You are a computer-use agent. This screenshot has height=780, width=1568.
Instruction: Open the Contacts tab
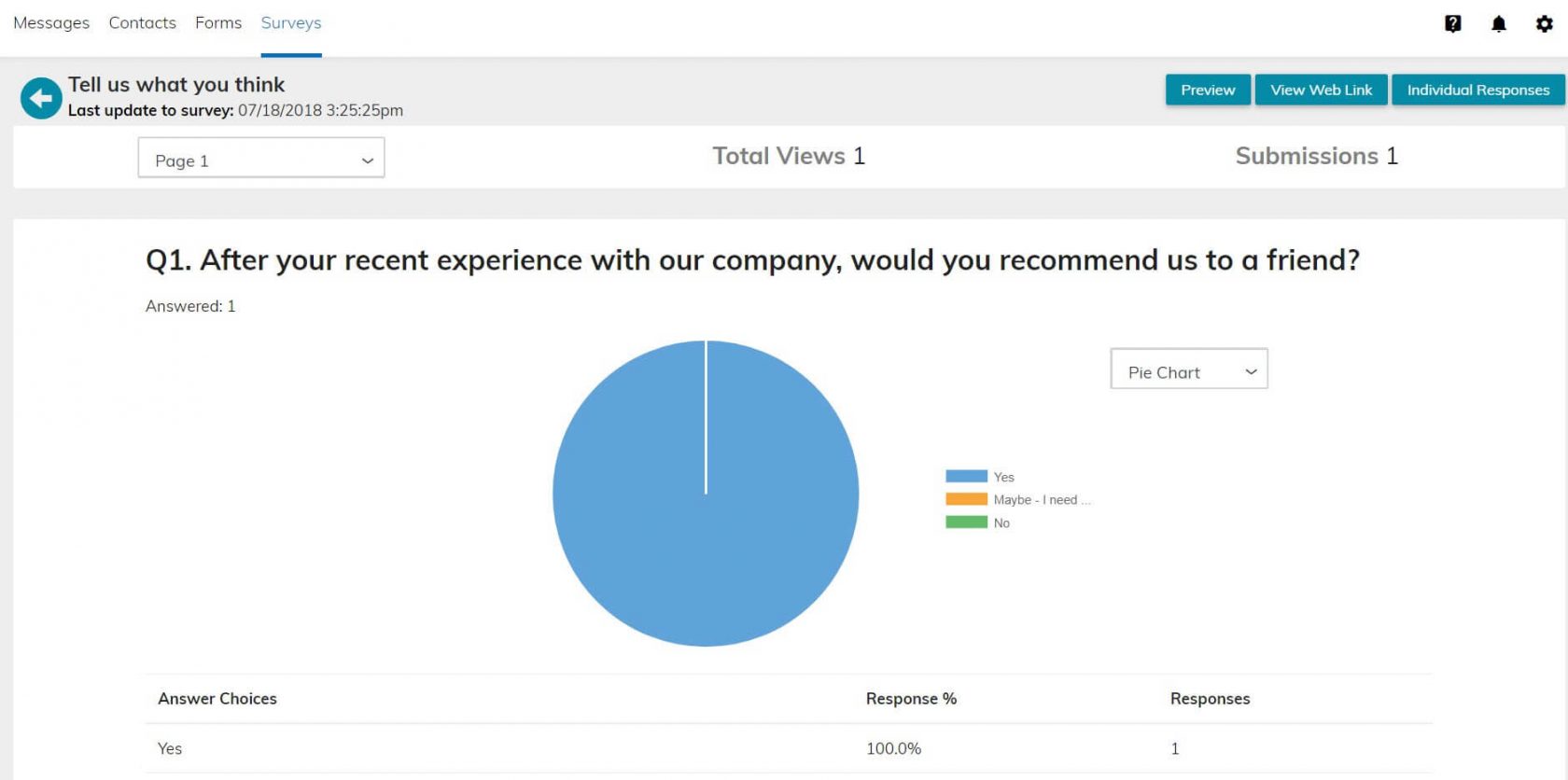142,23
